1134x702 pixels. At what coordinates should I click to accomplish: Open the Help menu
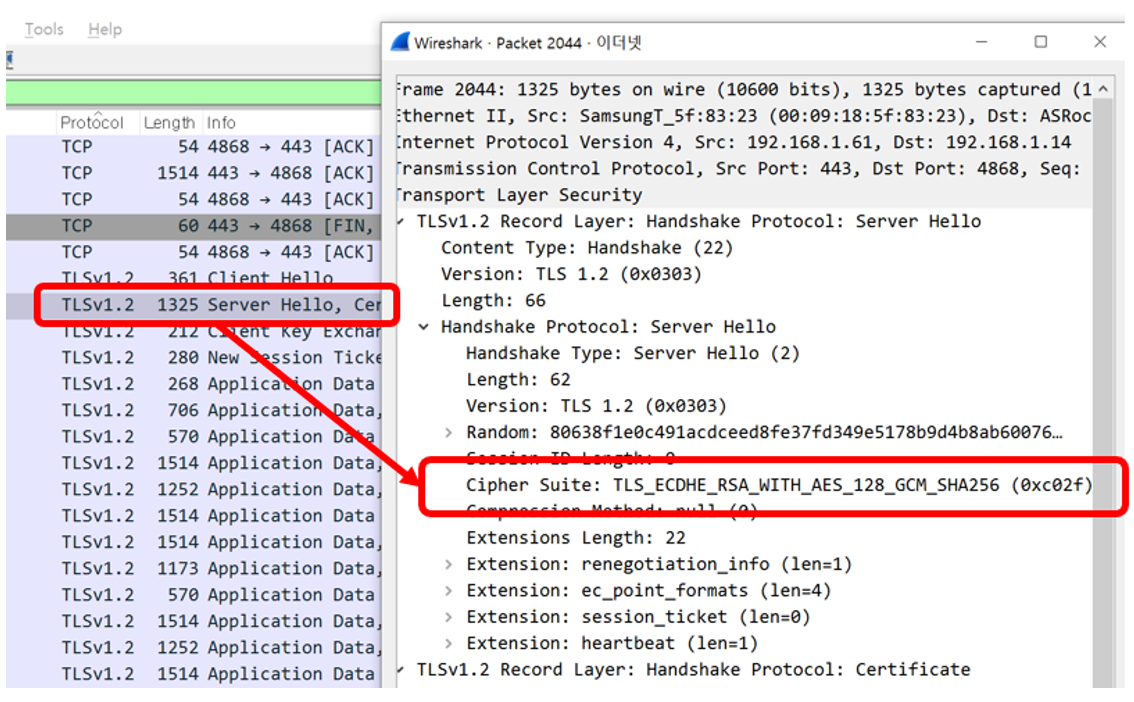(105, 29)
